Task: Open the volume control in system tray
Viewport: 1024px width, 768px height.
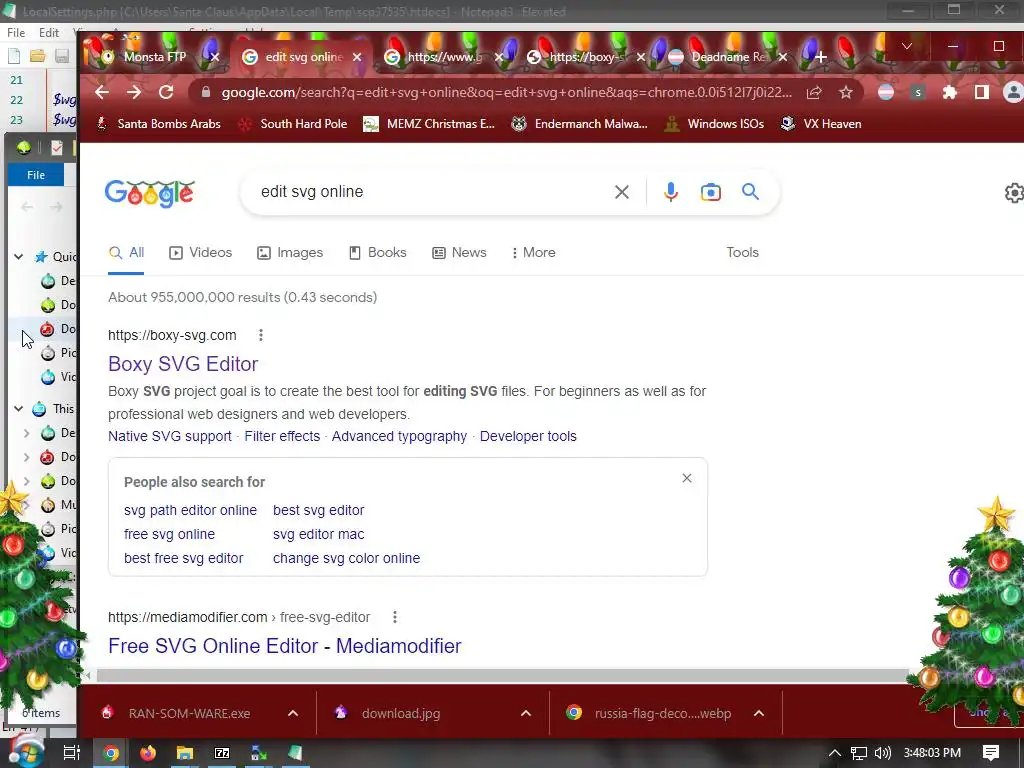Action: (882, 753)
